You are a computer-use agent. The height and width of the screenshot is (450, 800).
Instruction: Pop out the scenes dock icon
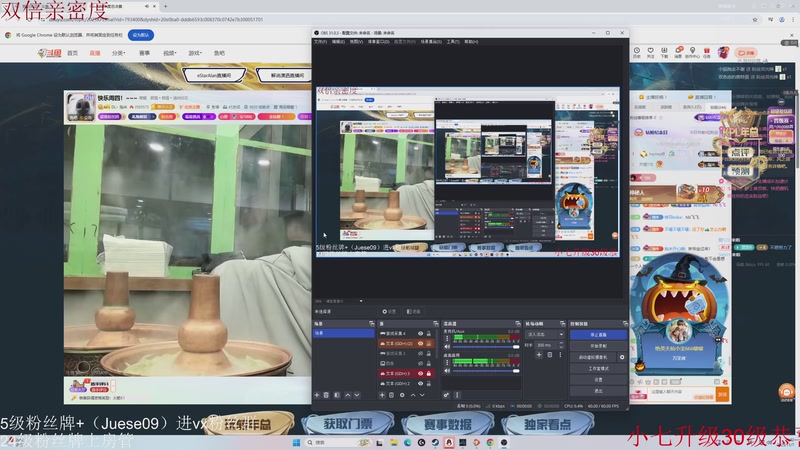371,324
